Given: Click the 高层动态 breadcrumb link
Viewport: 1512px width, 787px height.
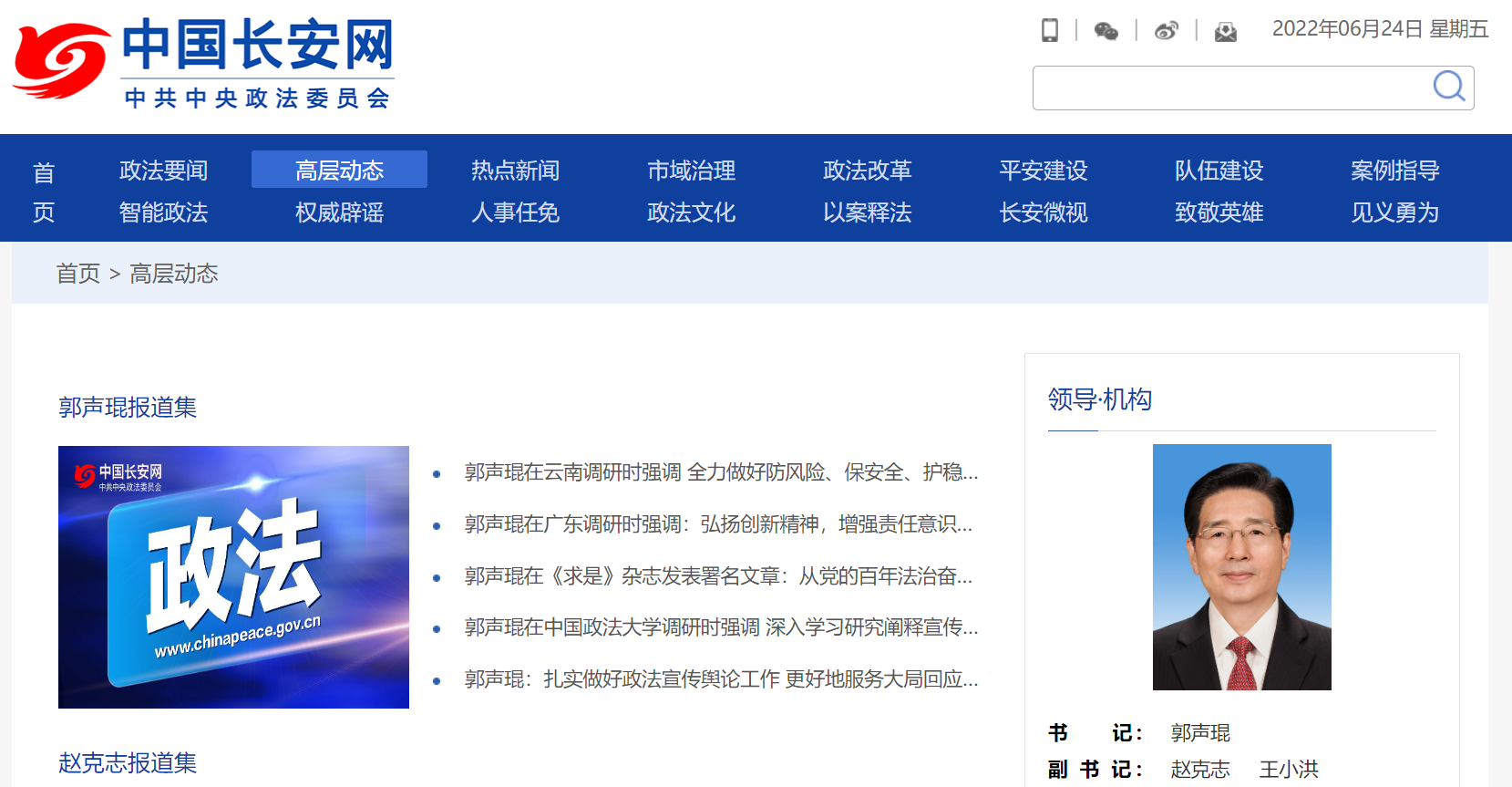Looking at the screenshot, I should pos(174,274).
